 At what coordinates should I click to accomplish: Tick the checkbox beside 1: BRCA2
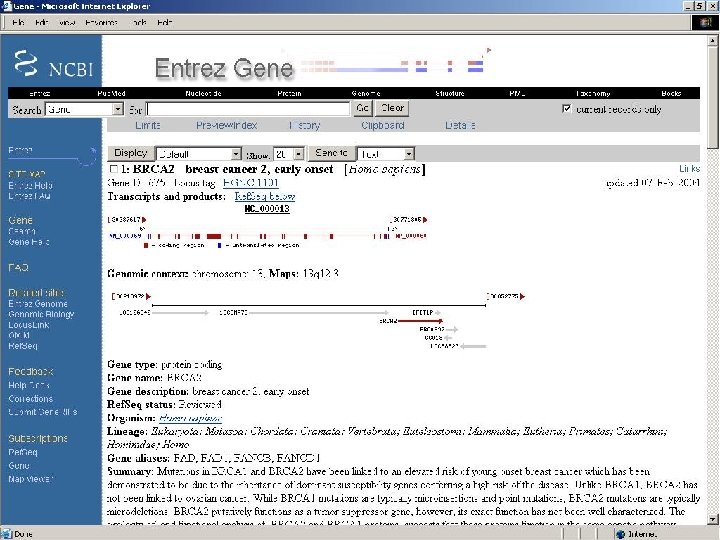pos(113,169)
